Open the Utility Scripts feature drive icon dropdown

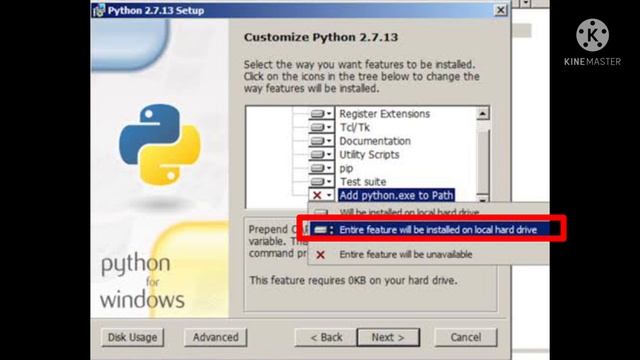[321, 155]
